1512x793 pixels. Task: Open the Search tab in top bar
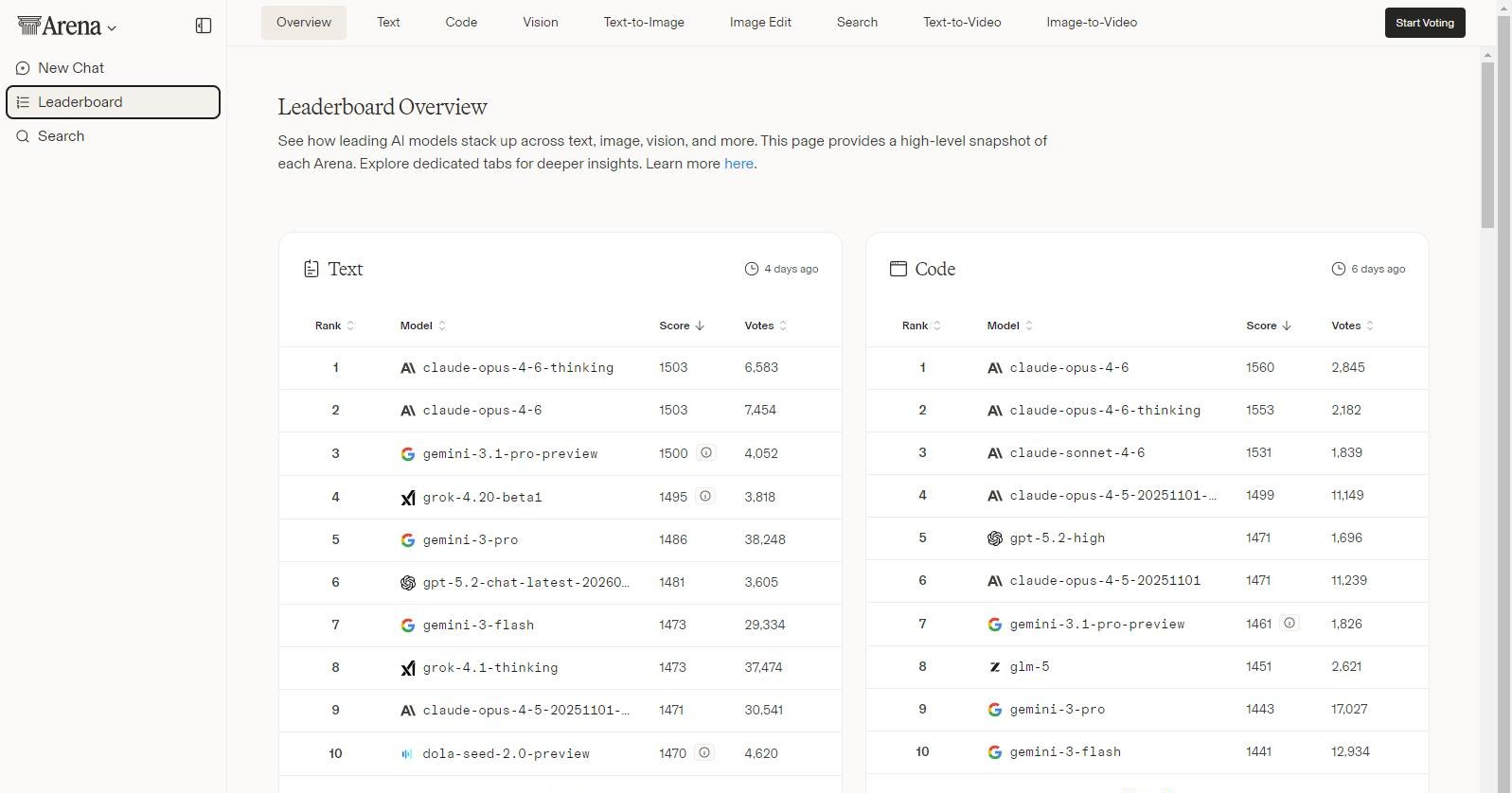pos(857,22)
